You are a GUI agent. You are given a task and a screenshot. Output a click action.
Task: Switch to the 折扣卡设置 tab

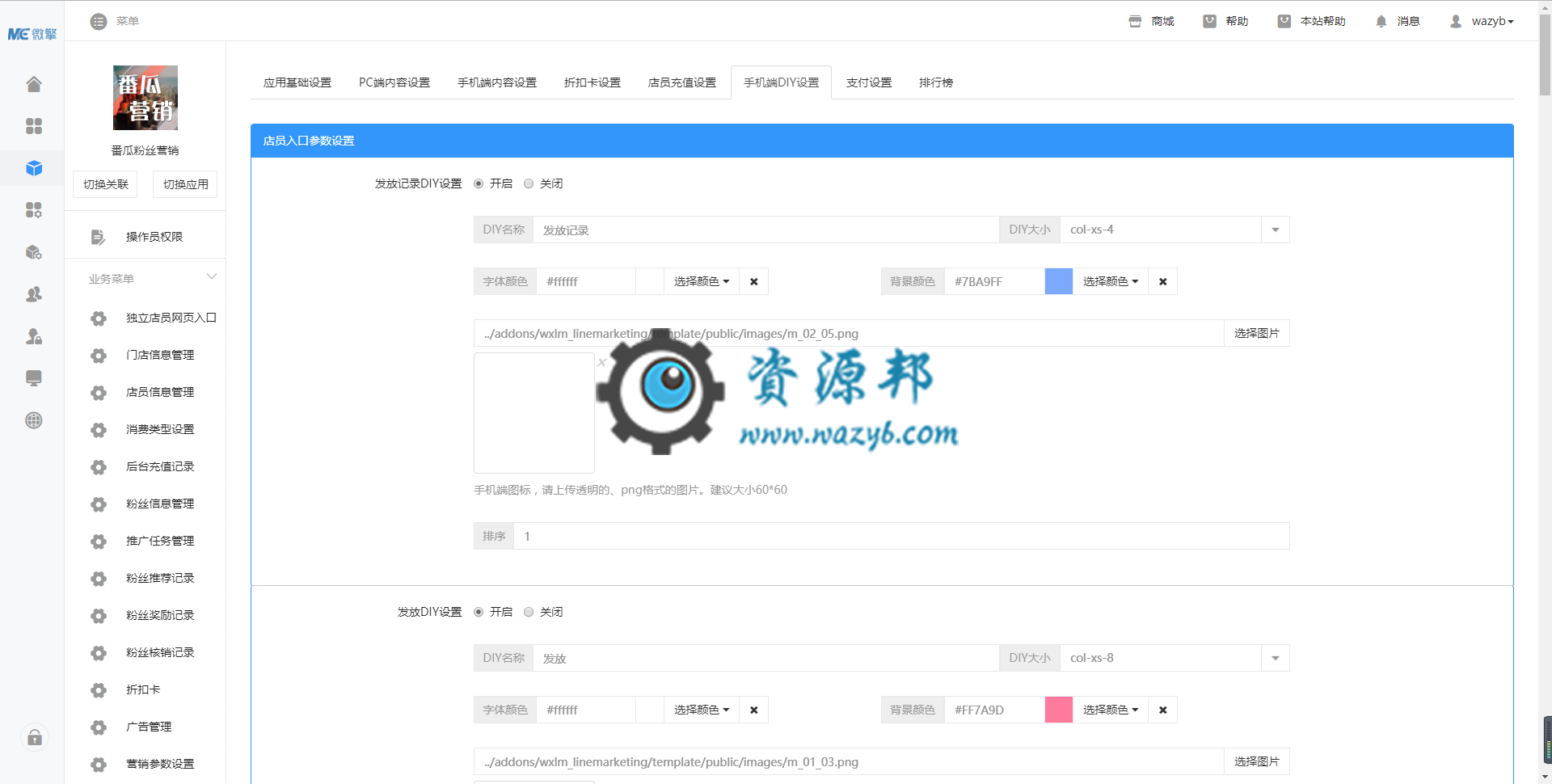tap(592, 82)
